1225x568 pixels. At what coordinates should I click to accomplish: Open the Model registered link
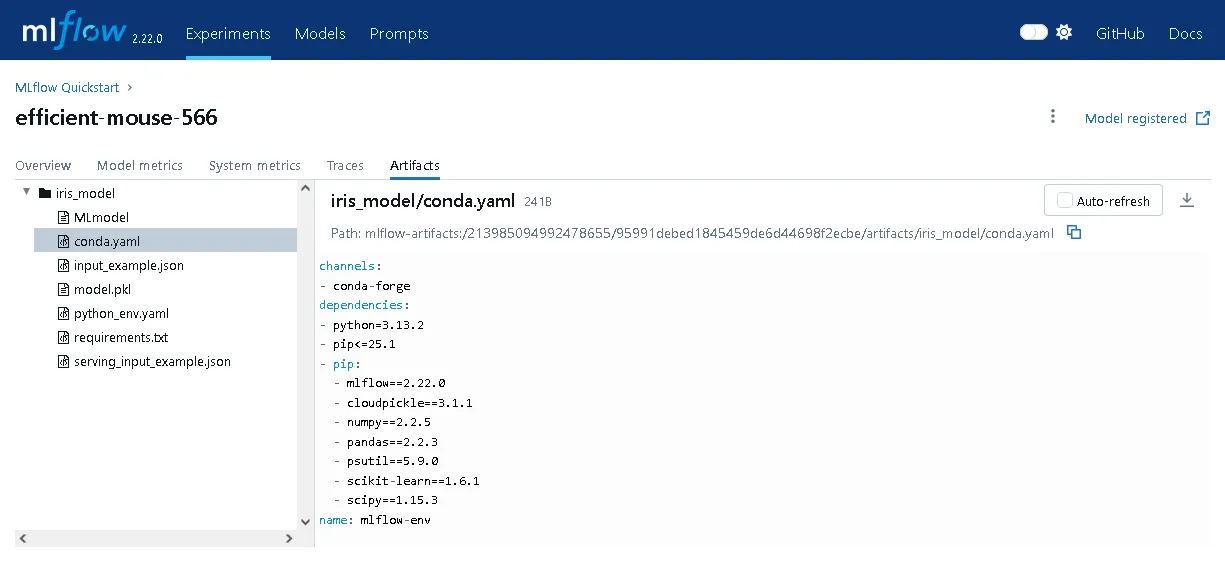pyautogui.click(x=1136, y=118)
